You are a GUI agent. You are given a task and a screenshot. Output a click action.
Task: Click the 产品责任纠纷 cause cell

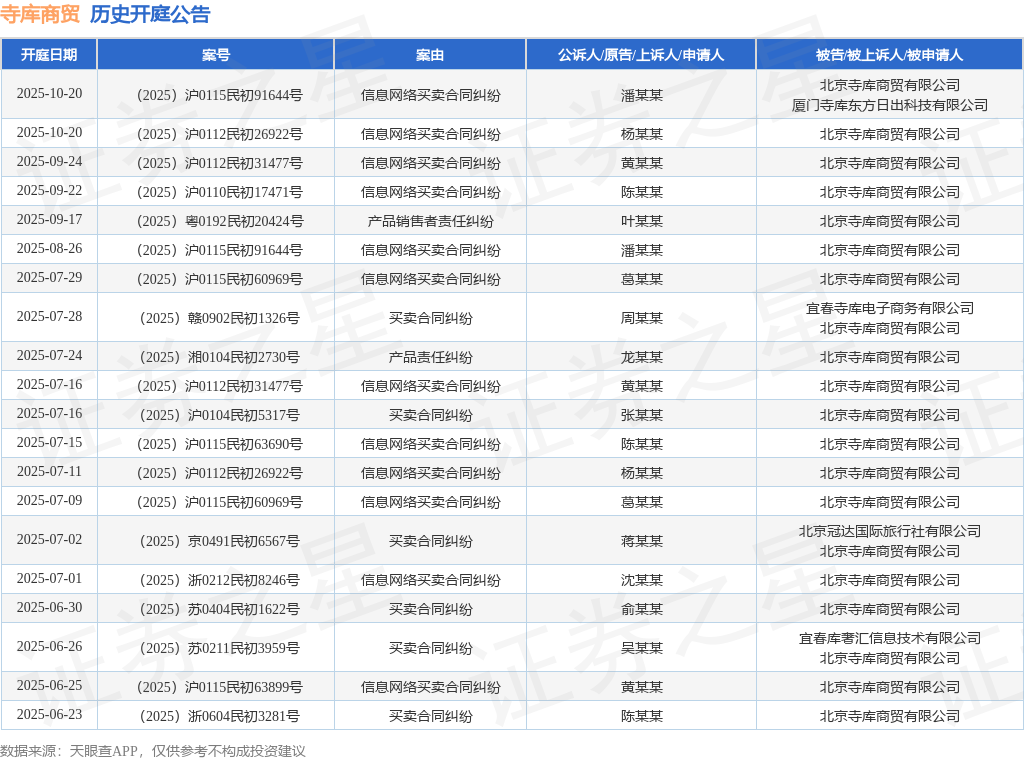[x=430, y=357]
